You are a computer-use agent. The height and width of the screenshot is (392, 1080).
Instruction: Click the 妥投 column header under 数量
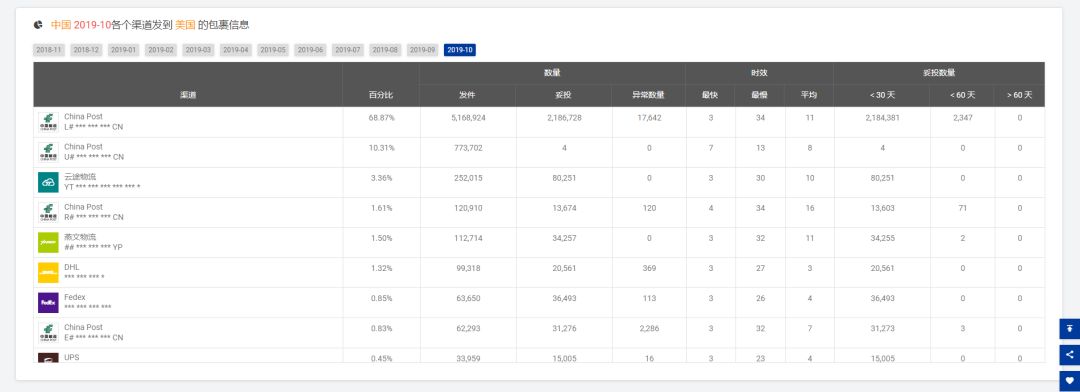(564, 95)
